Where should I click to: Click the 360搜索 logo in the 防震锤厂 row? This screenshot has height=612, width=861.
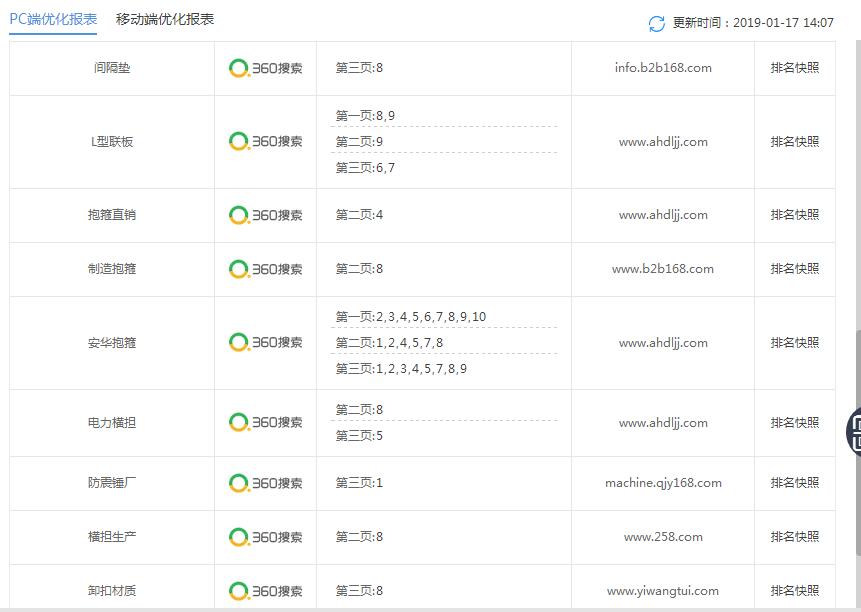click(265, 483)
